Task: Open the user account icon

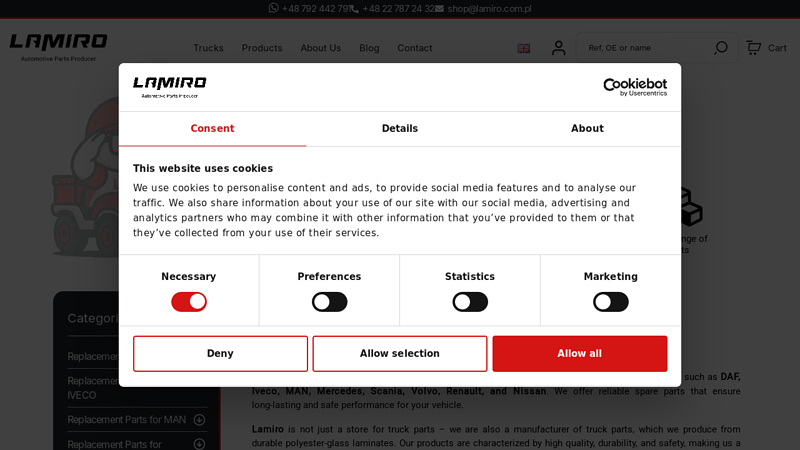Action: click(x=558, y=48)
